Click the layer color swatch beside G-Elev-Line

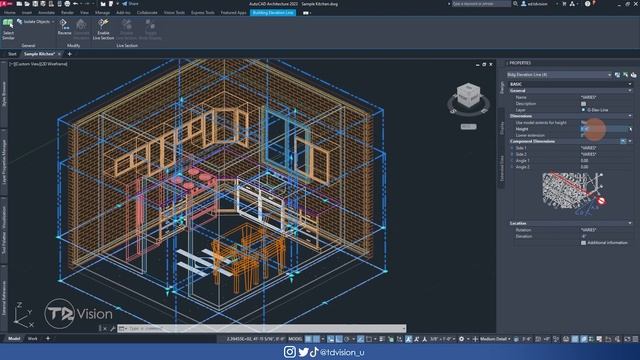pyautogui.click(x=583, y=110)
